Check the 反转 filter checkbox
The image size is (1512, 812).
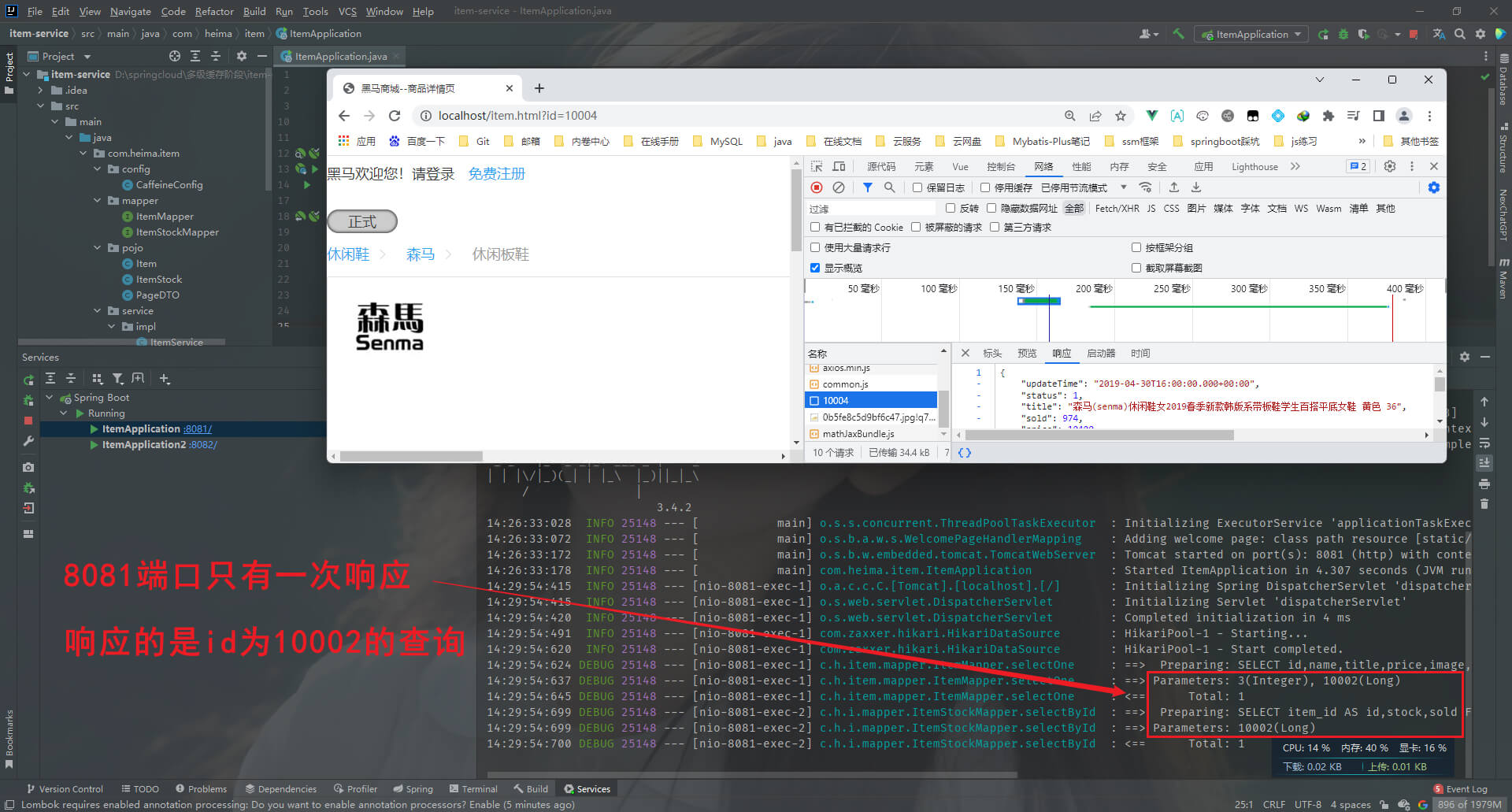pyautogui.click(x=951, y=208)
